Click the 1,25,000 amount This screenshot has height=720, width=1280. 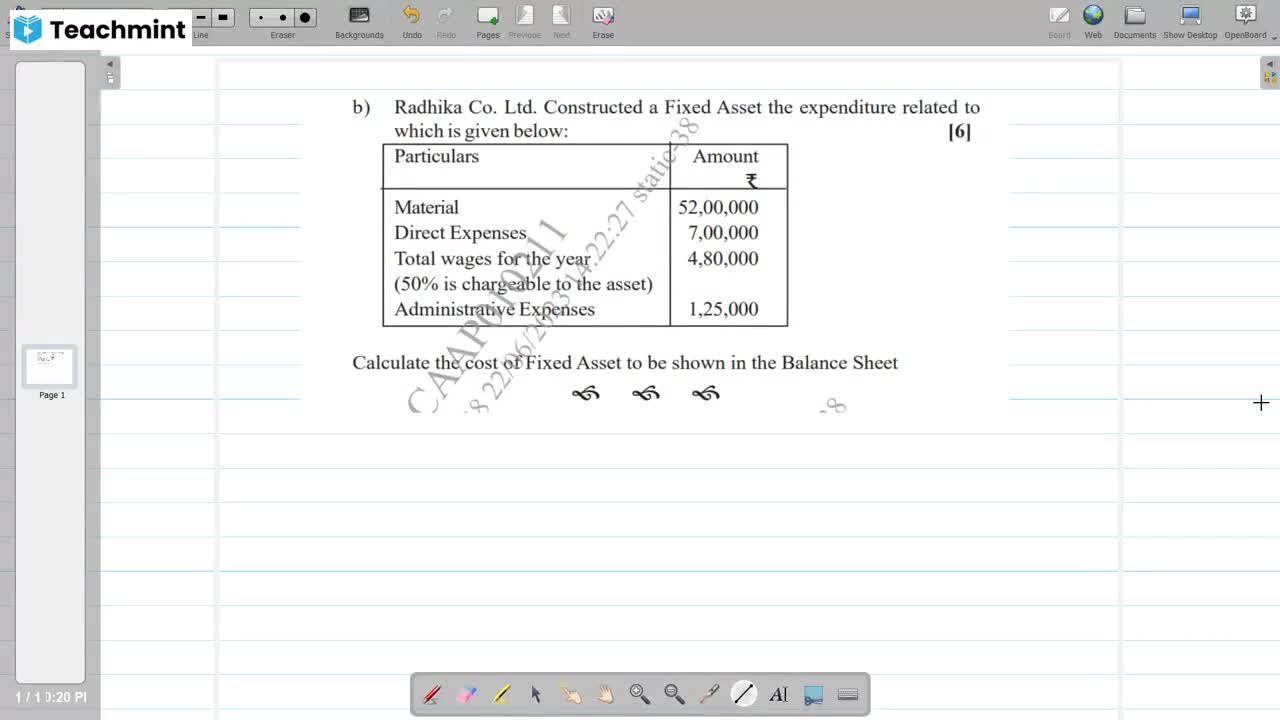pos(723,309)
